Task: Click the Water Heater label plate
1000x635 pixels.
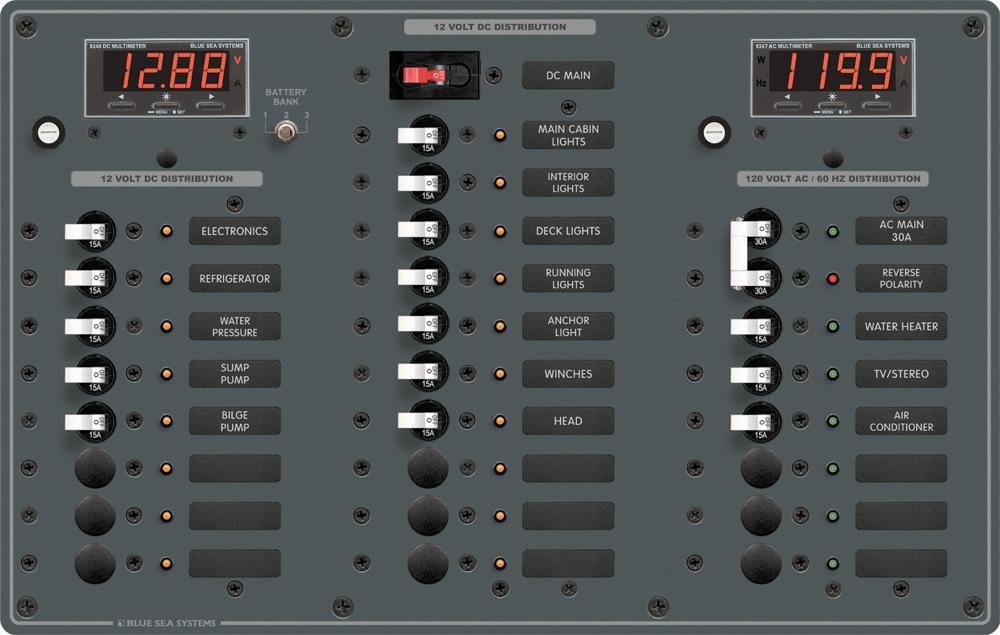Action: (x=901, y=326)
